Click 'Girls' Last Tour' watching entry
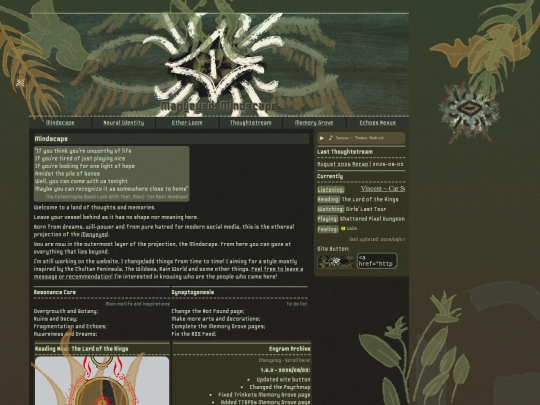Image resolution: width=540 pixels, height=405 pixels. [366, 209]
